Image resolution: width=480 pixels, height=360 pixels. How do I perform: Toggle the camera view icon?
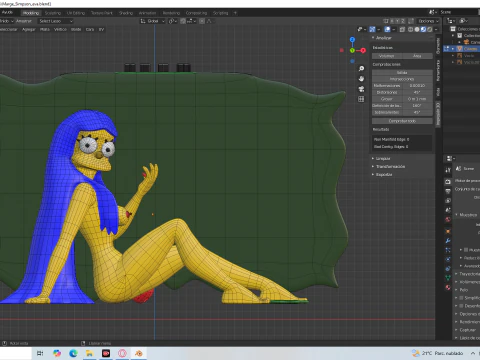point(361,89)
